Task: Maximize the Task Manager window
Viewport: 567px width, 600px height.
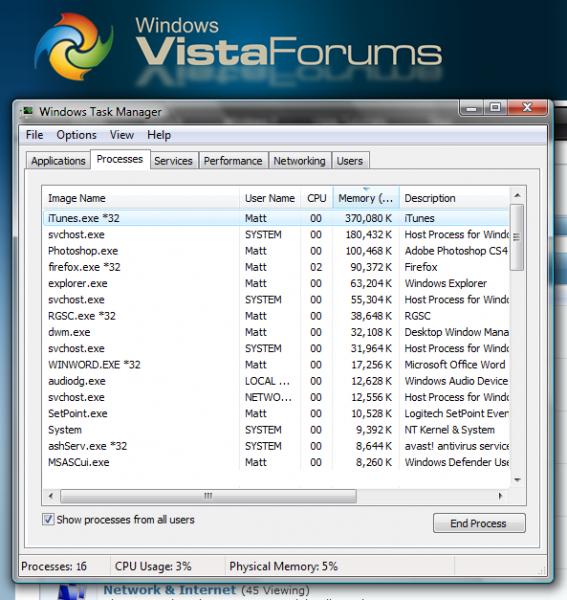Action: click(495, 108)
